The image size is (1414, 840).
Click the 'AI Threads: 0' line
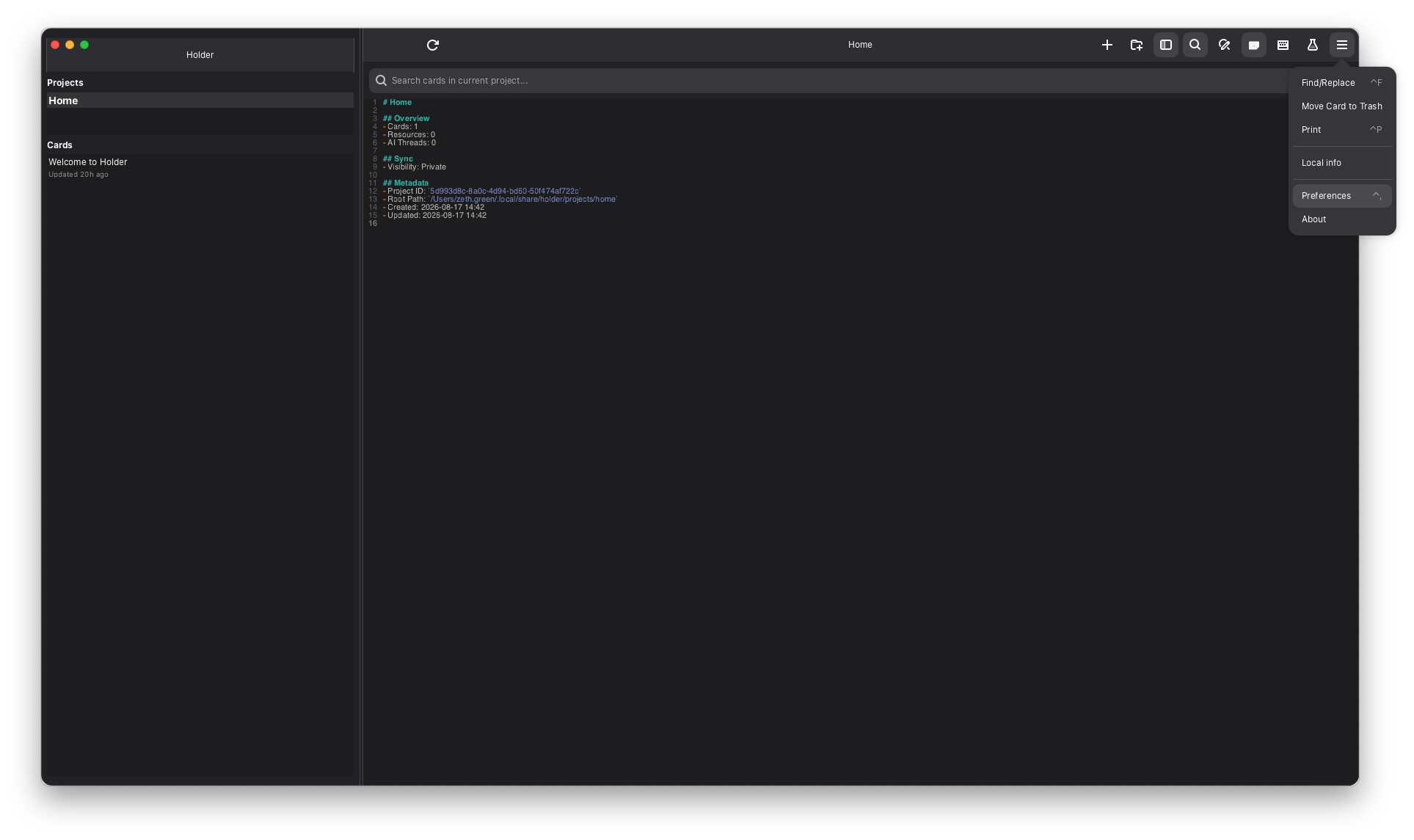click(411, 143)
